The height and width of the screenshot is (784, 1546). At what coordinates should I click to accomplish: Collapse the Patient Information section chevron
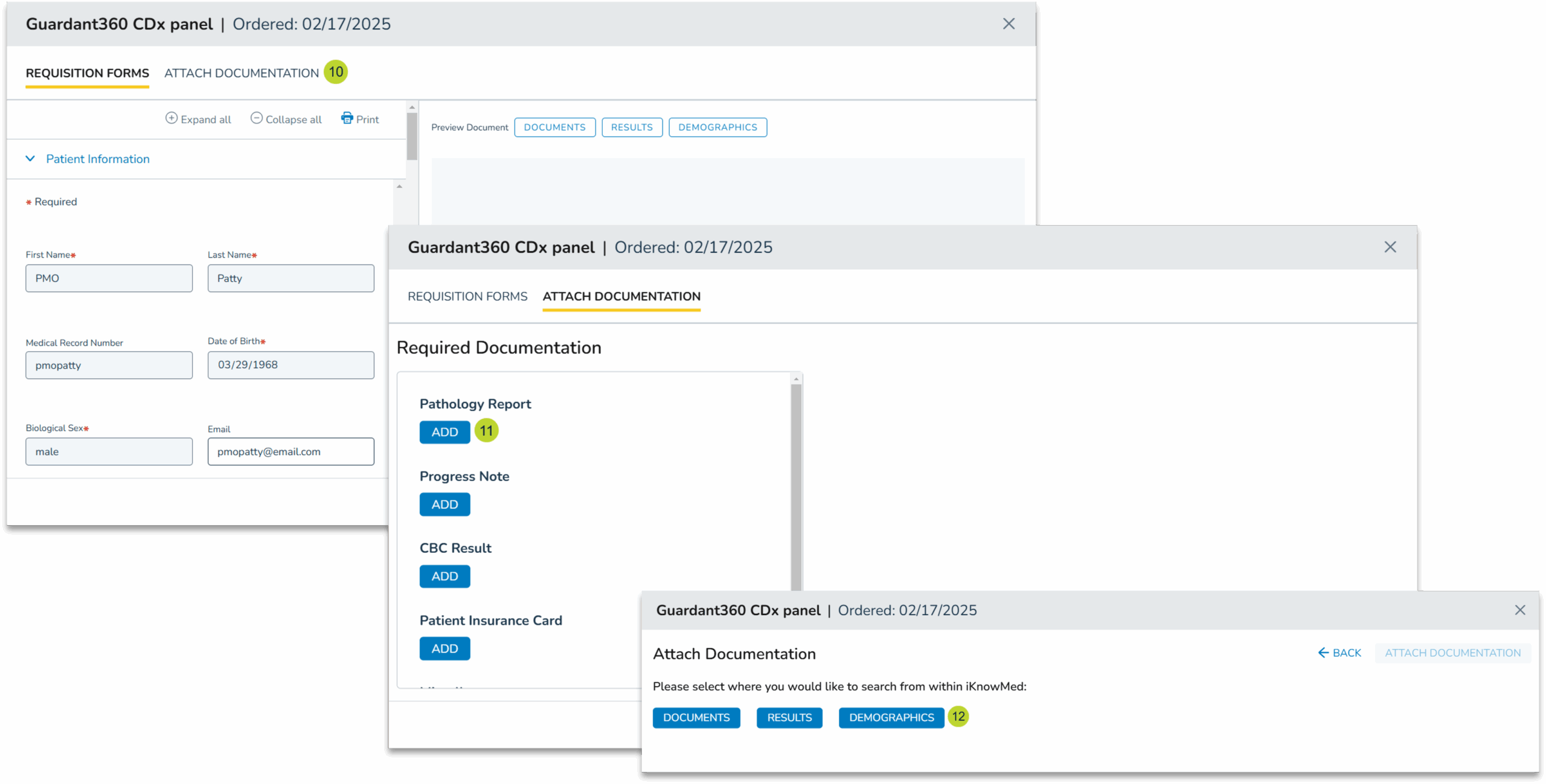pos(30,159)
